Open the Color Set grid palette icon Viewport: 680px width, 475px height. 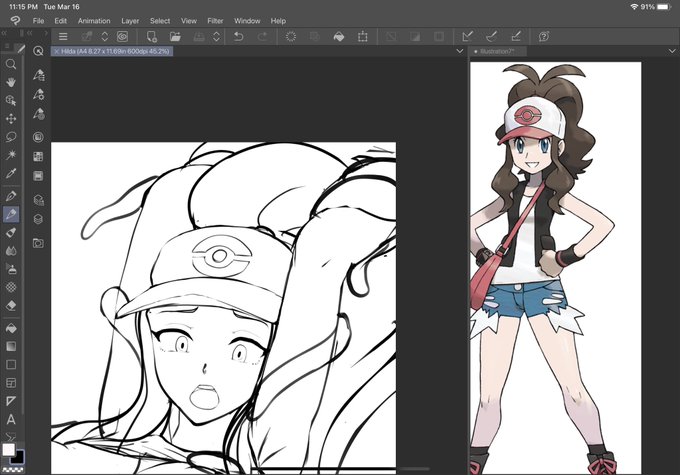tap(38, 157)
